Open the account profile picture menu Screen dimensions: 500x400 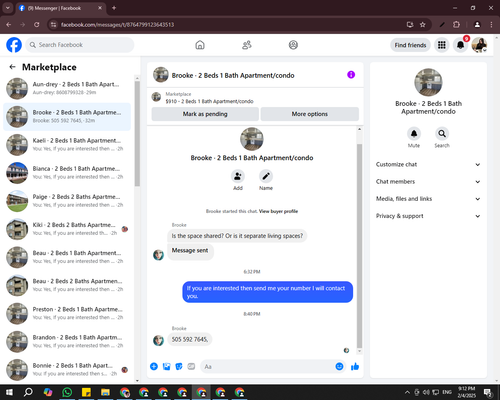tap(479, 45)
